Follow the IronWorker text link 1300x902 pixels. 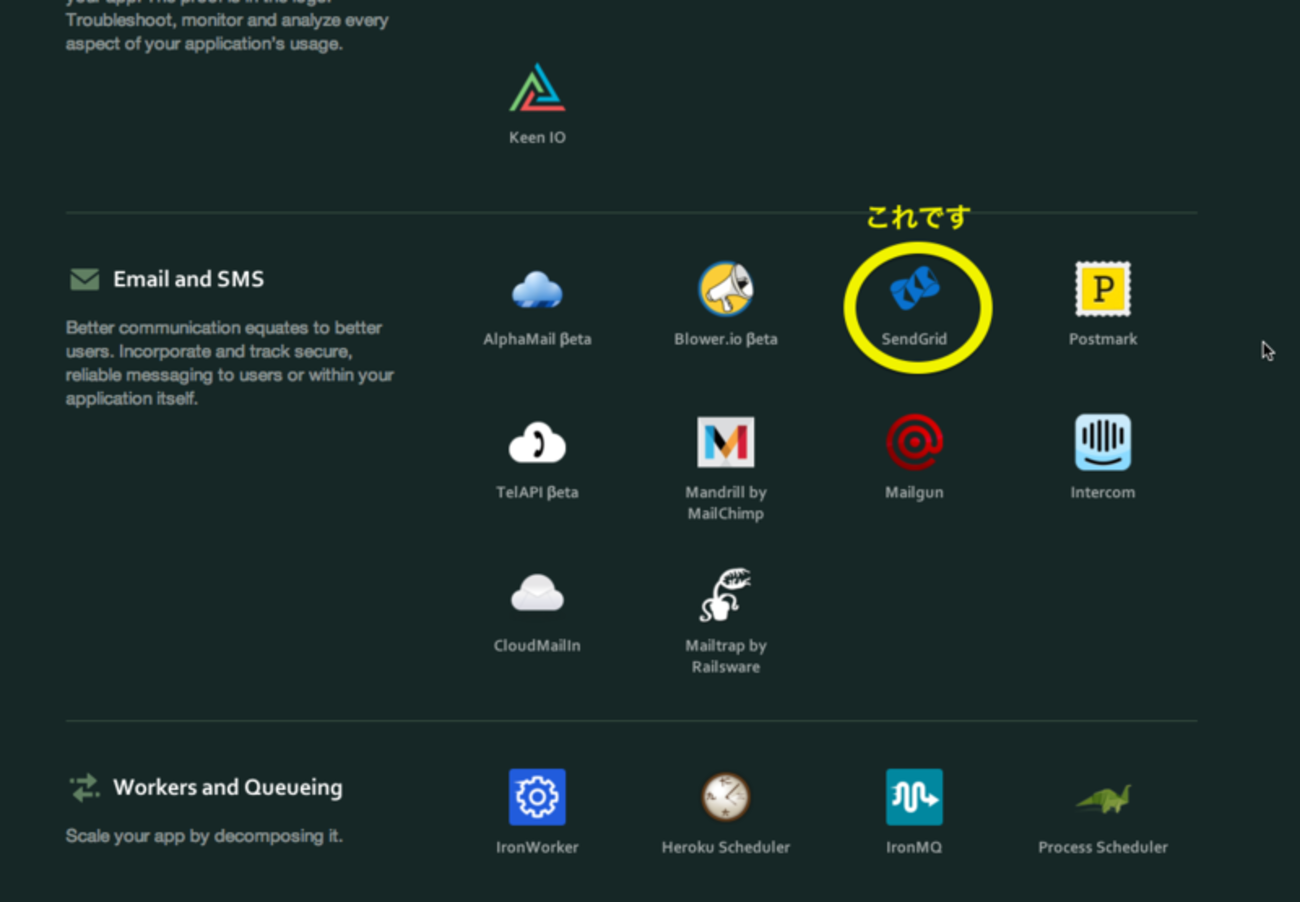click(x=537, y=847)
